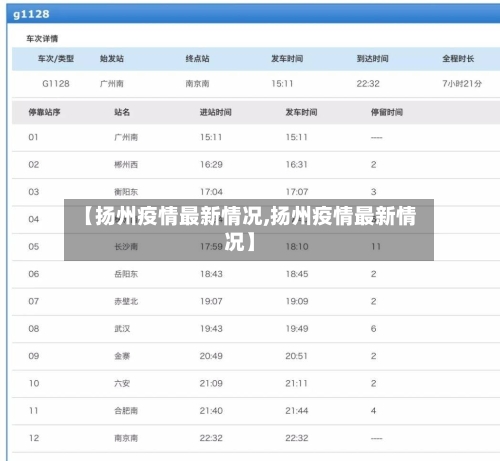Click the 停靠站序 column header

coord(44,112)
